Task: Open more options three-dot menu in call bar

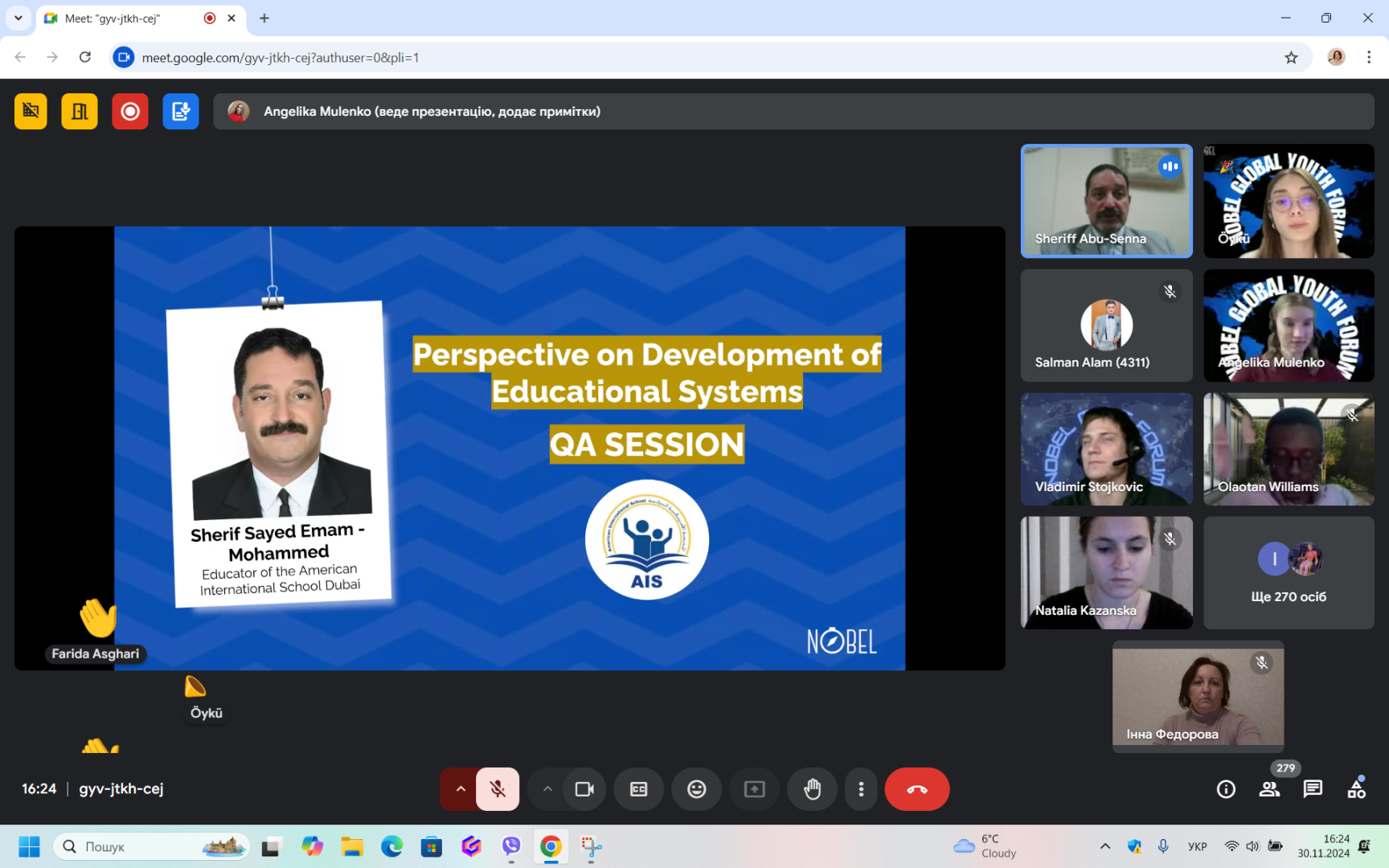Action: (861, 789)
